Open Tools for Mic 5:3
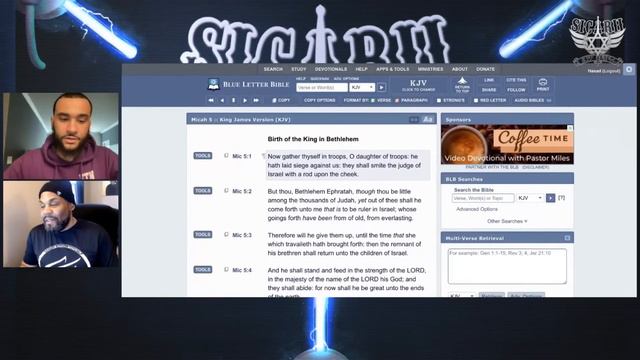Screen dimensions: 640x360 coord(203,235)
